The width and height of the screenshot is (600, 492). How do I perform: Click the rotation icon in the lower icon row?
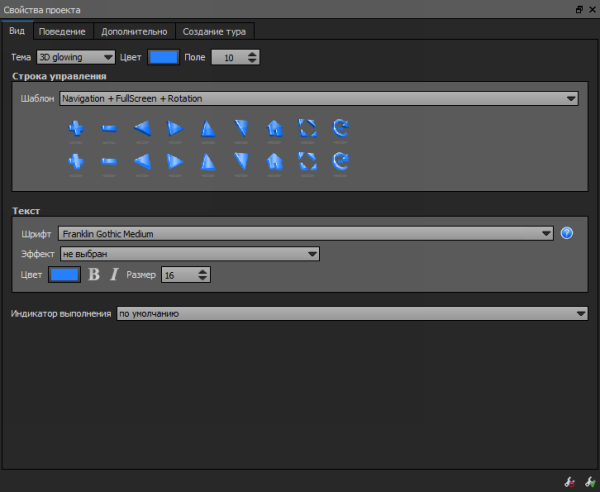pyautogui.click(x=341, y=161)
